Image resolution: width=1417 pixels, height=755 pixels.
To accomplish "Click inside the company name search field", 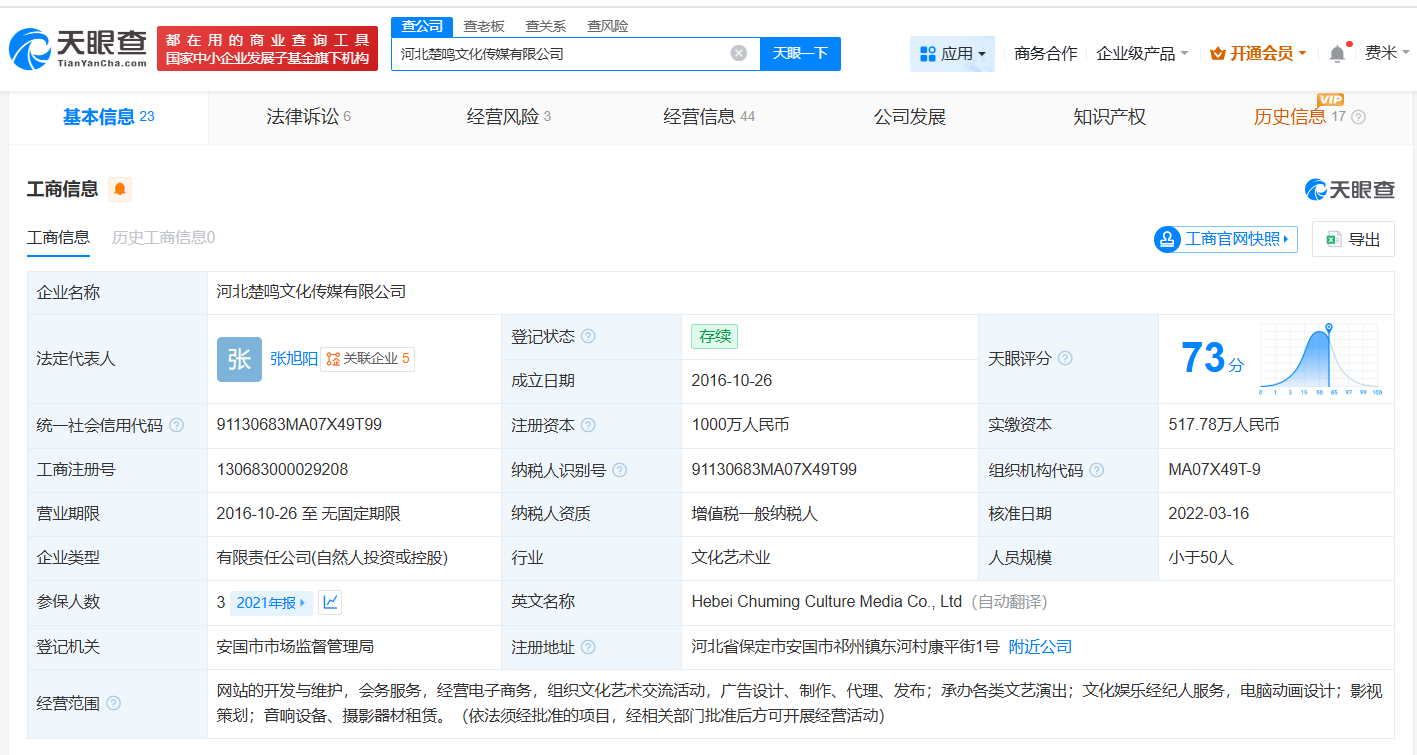I will (x=570, y=53).
